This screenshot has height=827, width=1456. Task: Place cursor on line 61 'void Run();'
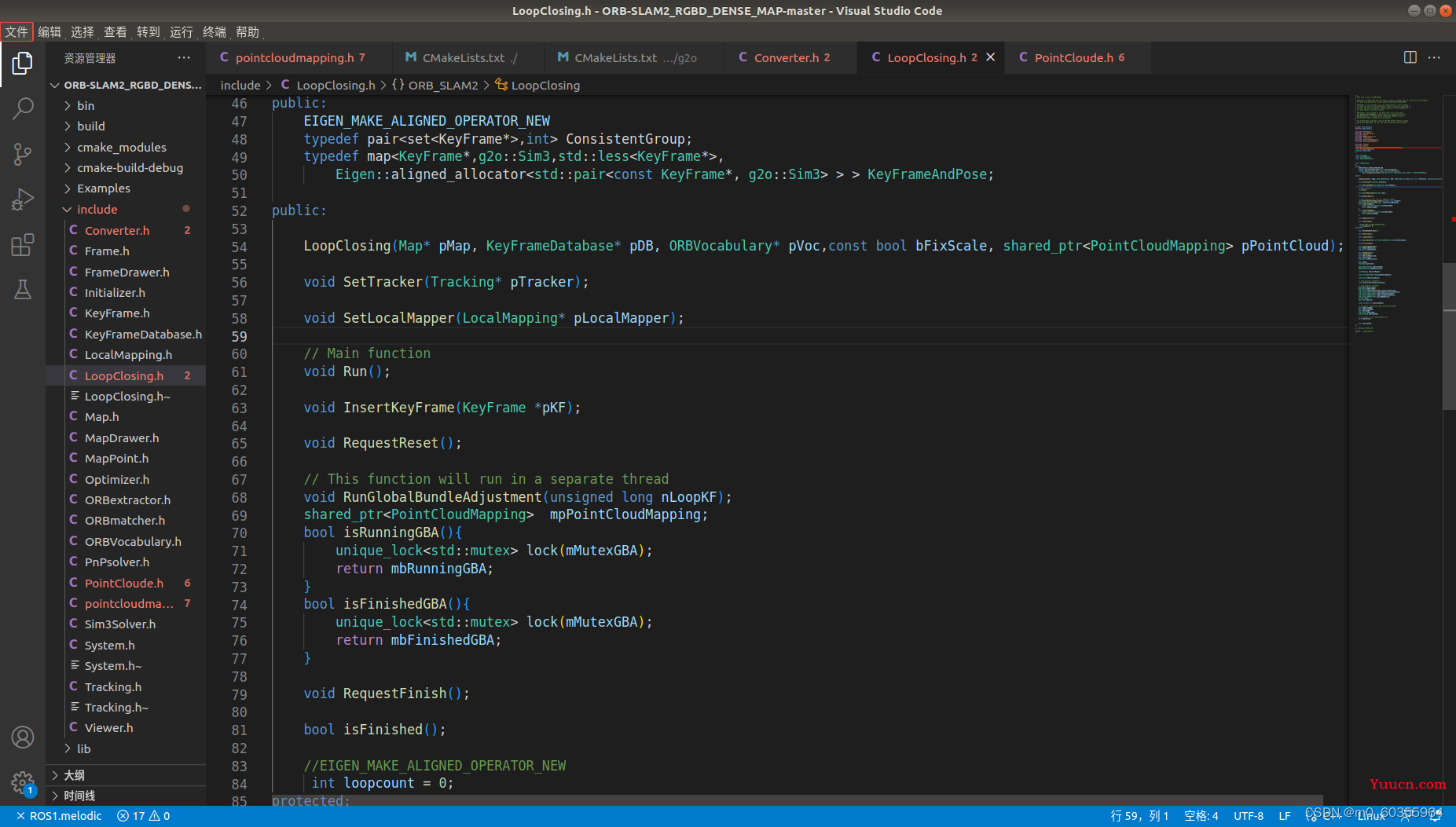347,371
